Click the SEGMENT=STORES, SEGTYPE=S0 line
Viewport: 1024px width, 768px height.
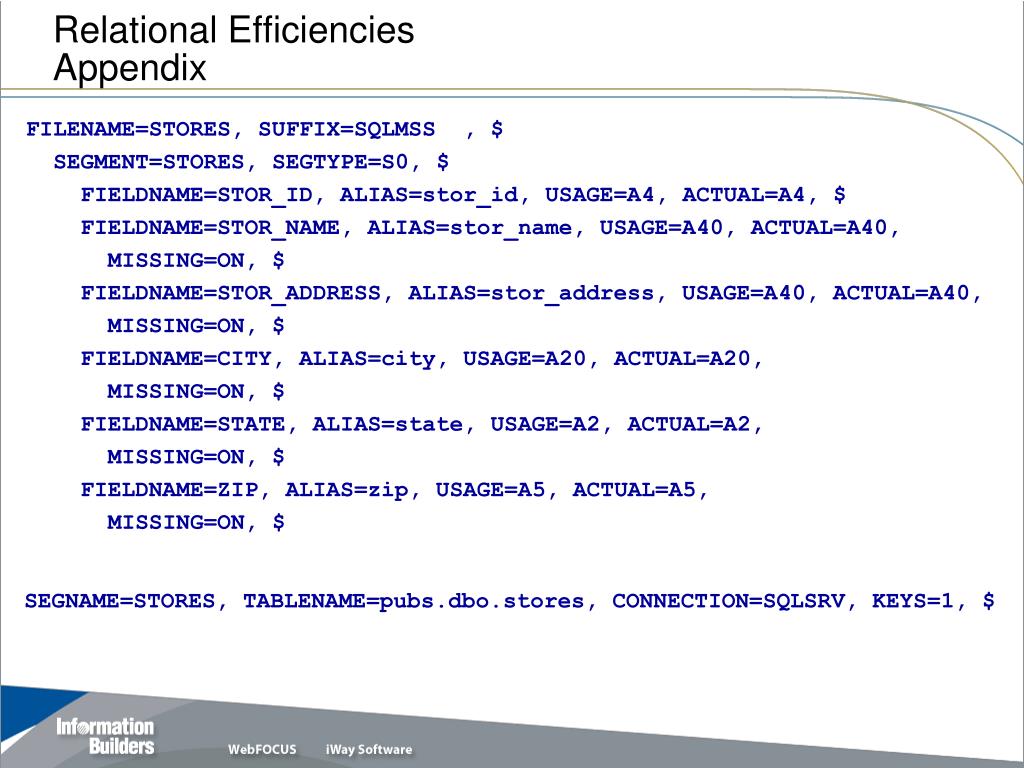pyautogui.click(x=251, y=162)
